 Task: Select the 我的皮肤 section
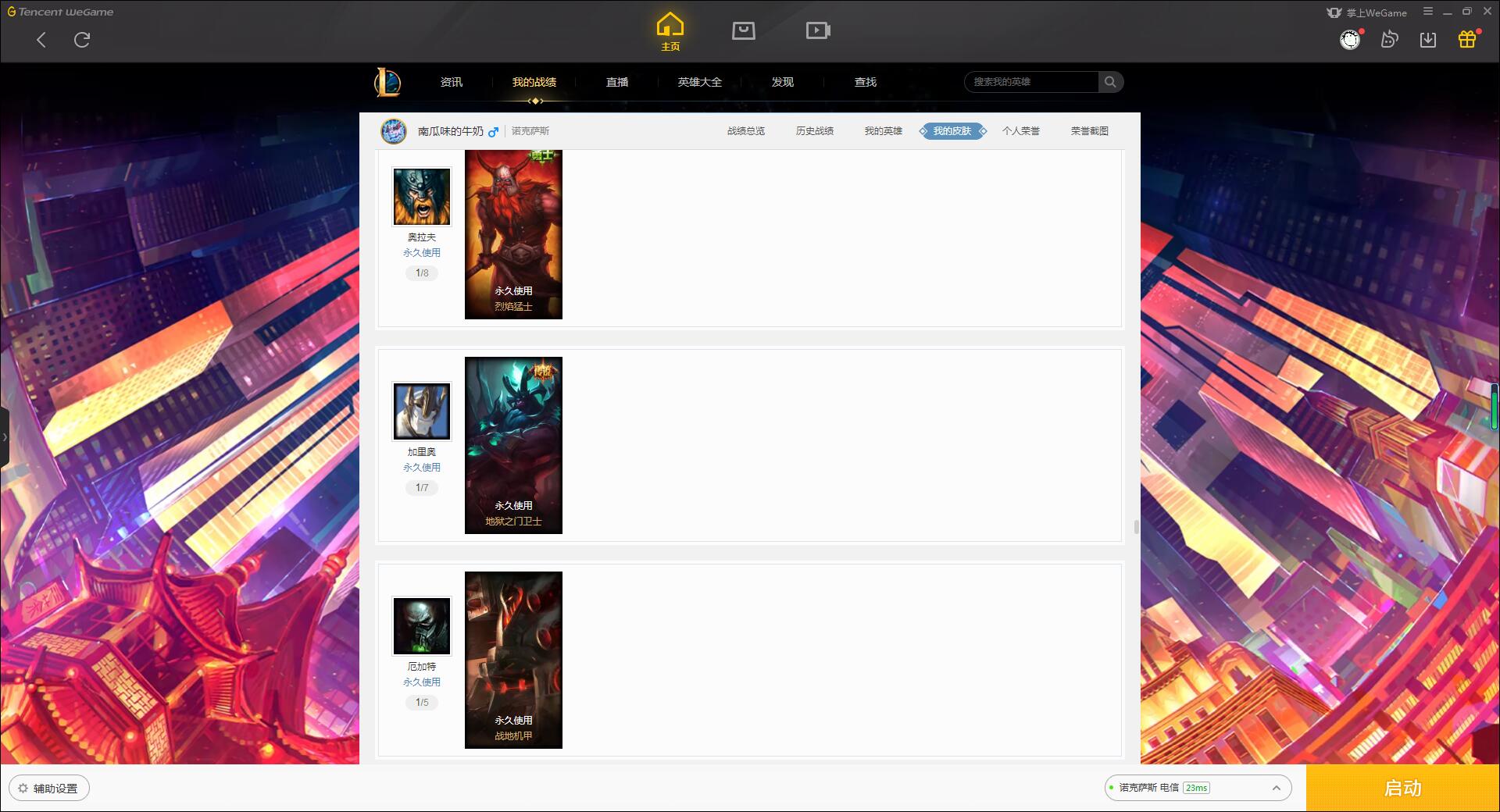point(952,131)
